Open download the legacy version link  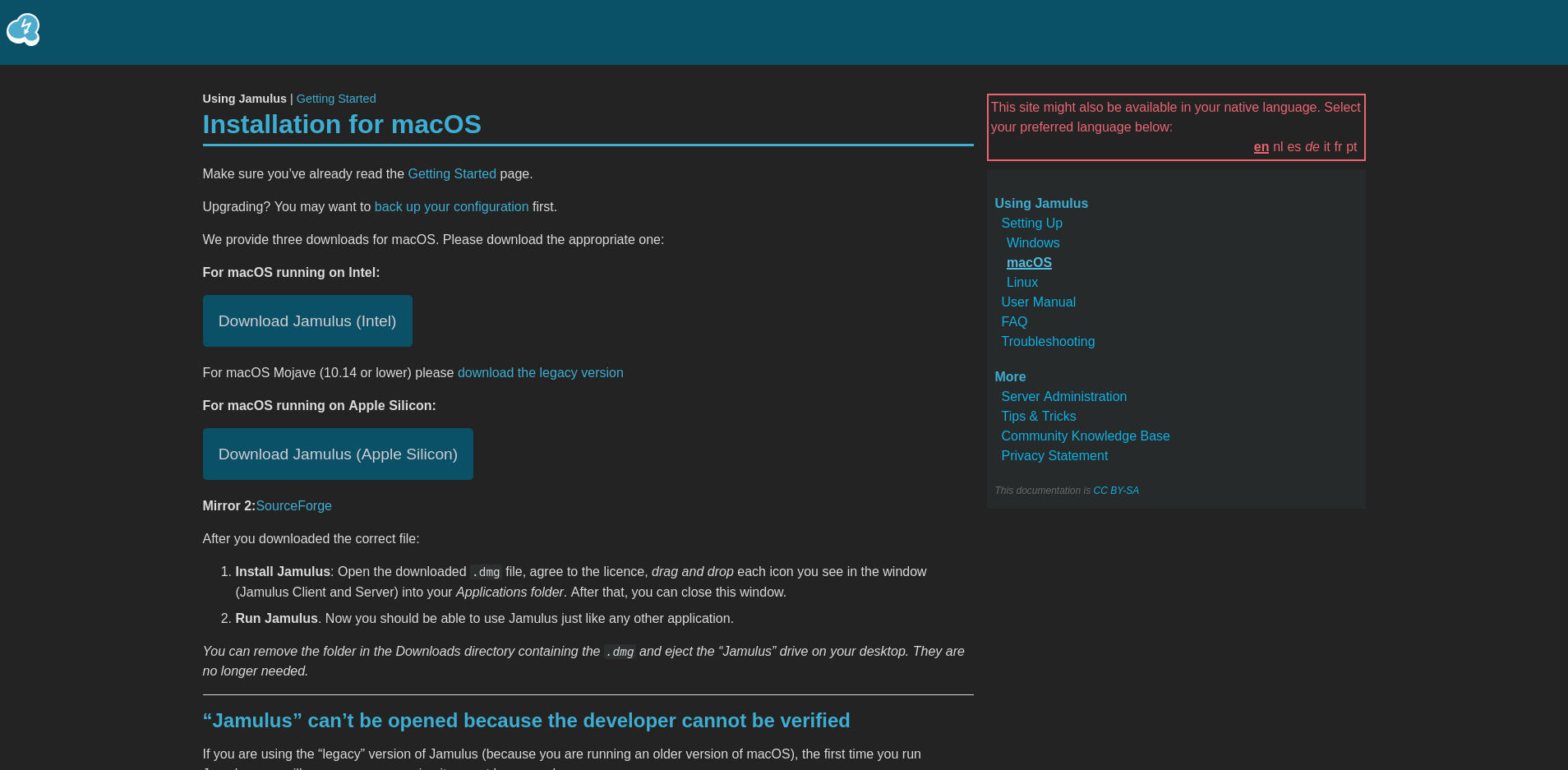pyautogui.click(x=540, y=373)
